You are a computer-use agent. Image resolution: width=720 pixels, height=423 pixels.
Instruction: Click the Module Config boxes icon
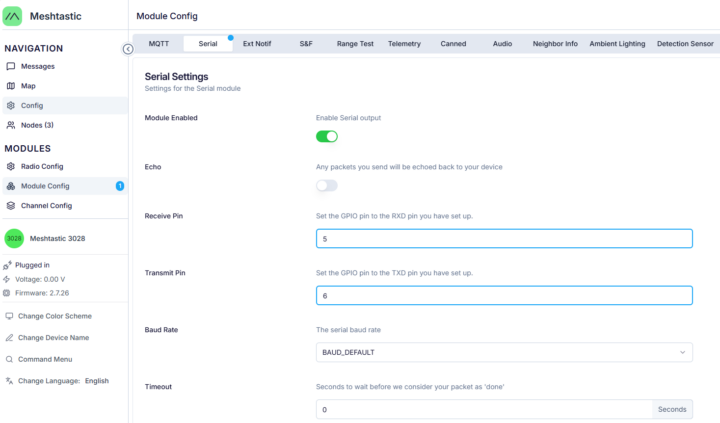(x=11, y=186)
